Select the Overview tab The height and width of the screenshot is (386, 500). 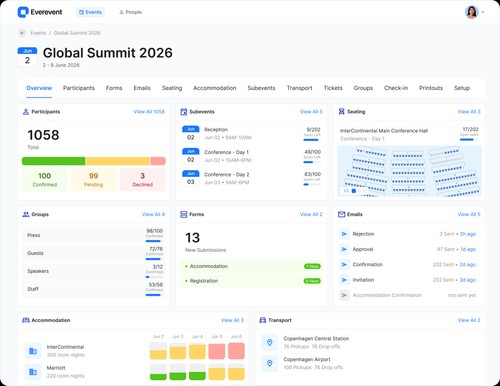(39, 88)
